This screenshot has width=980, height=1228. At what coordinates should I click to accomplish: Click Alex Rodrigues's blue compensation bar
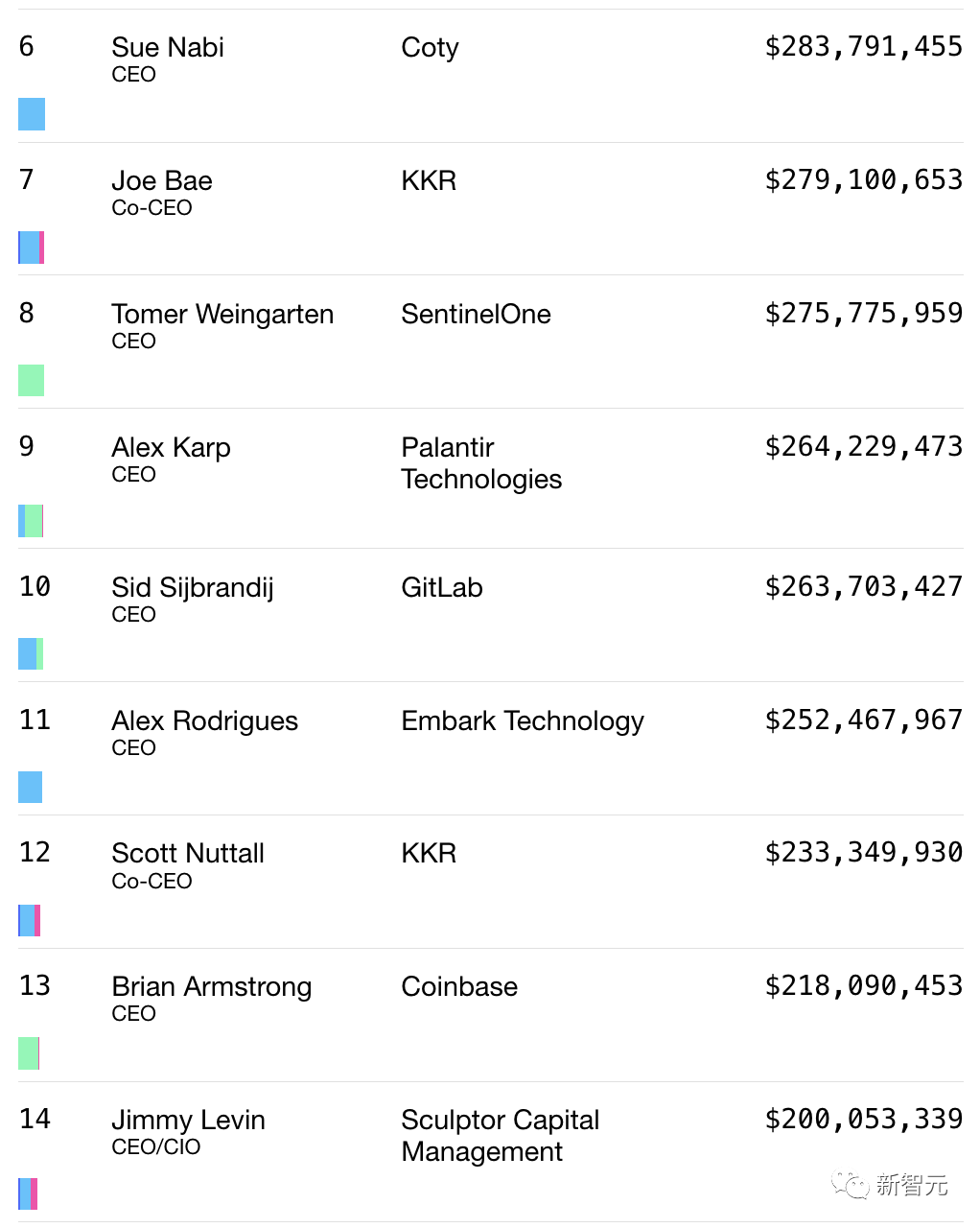[31, 787]
